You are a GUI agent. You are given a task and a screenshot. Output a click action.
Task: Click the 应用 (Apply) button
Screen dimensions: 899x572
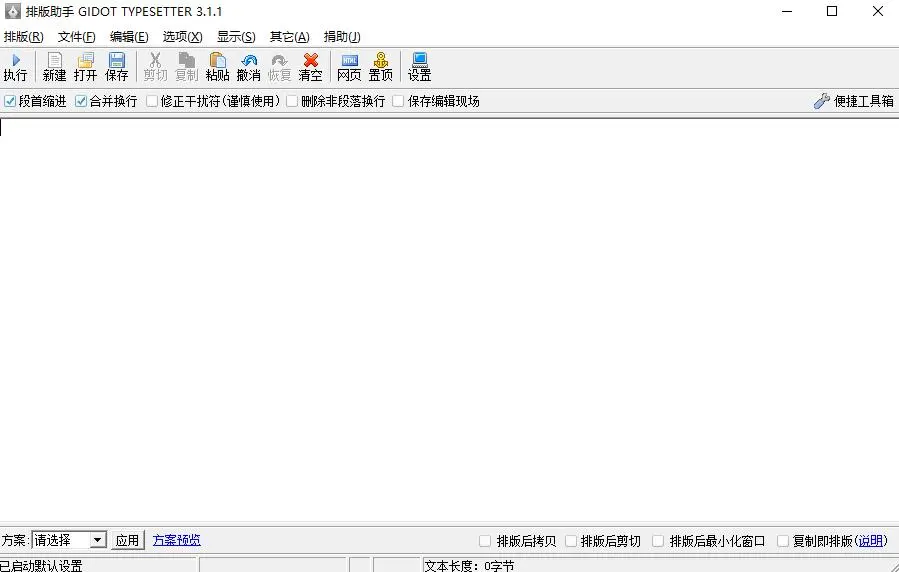(x=127, y=540)
